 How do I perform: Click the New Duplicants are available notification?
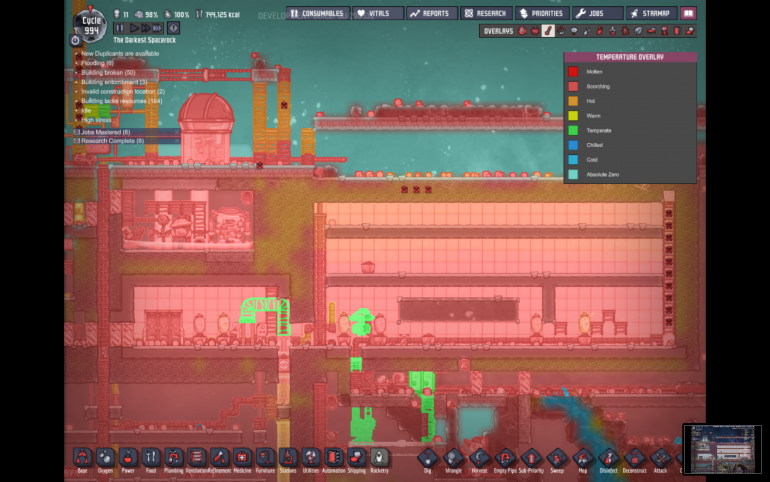[120, 54]
